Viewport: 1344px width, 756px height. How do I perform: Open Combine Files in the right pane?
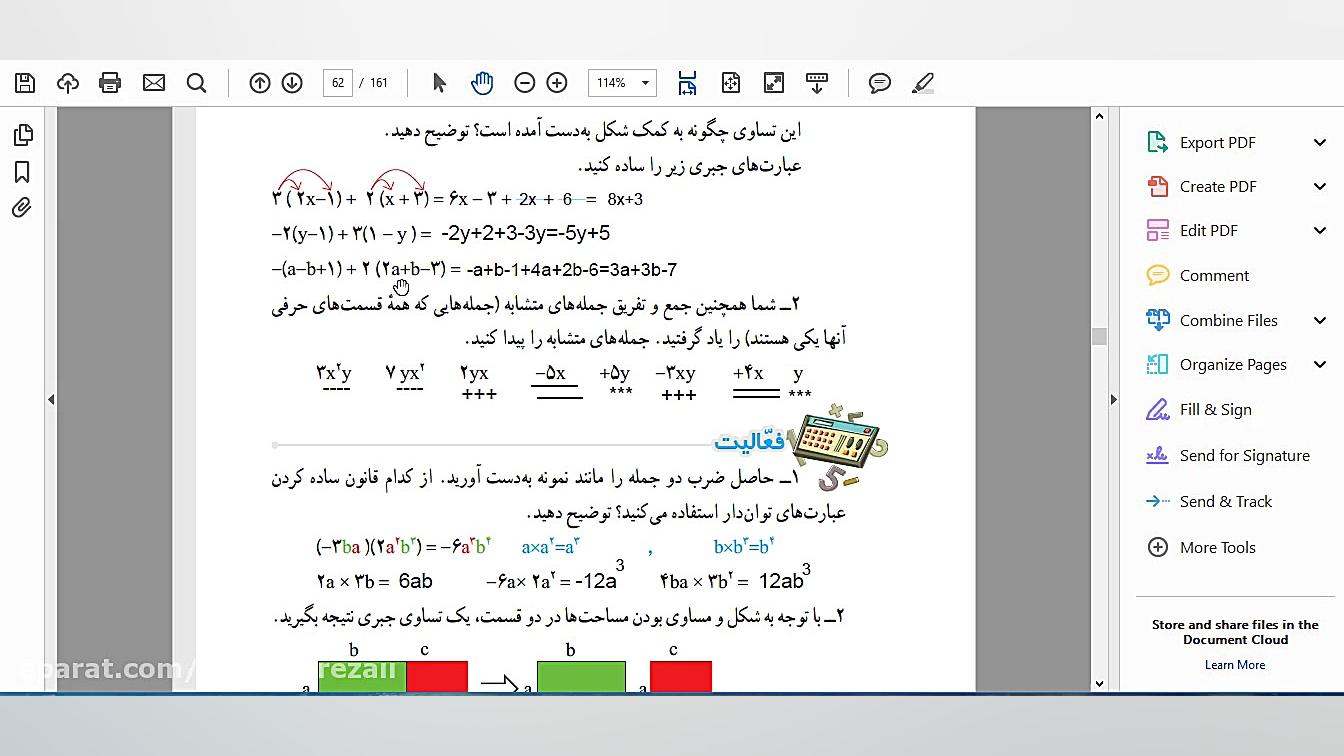click(x=1228, y=320)
